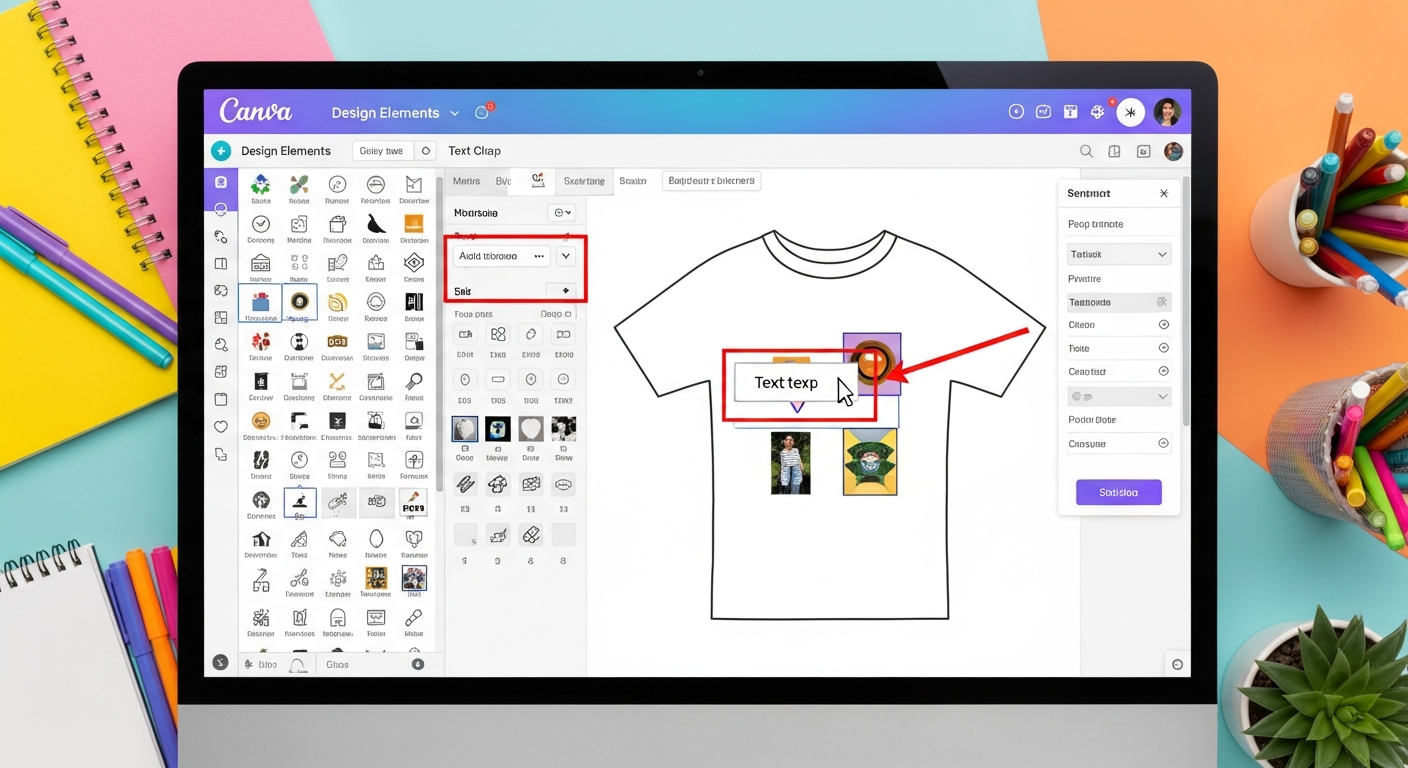This screenshot has width=1408, height=768.
Task: Select the striped shirt photo thumbnail on the canvas
Action: pyautogui.click(x=791, y=462)
